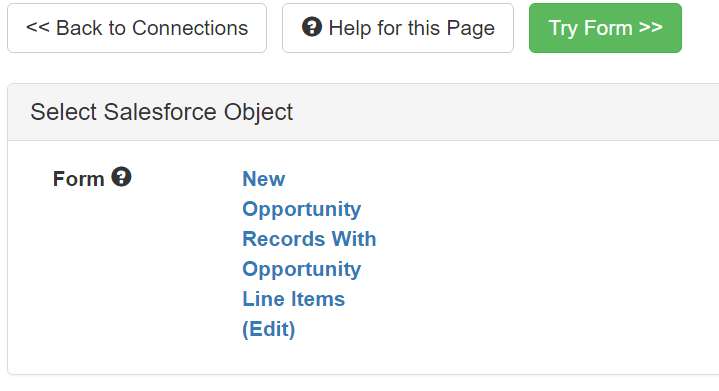Click the >> arrows on Try Form
Screen dimensions: 719x391
(651, 28)
